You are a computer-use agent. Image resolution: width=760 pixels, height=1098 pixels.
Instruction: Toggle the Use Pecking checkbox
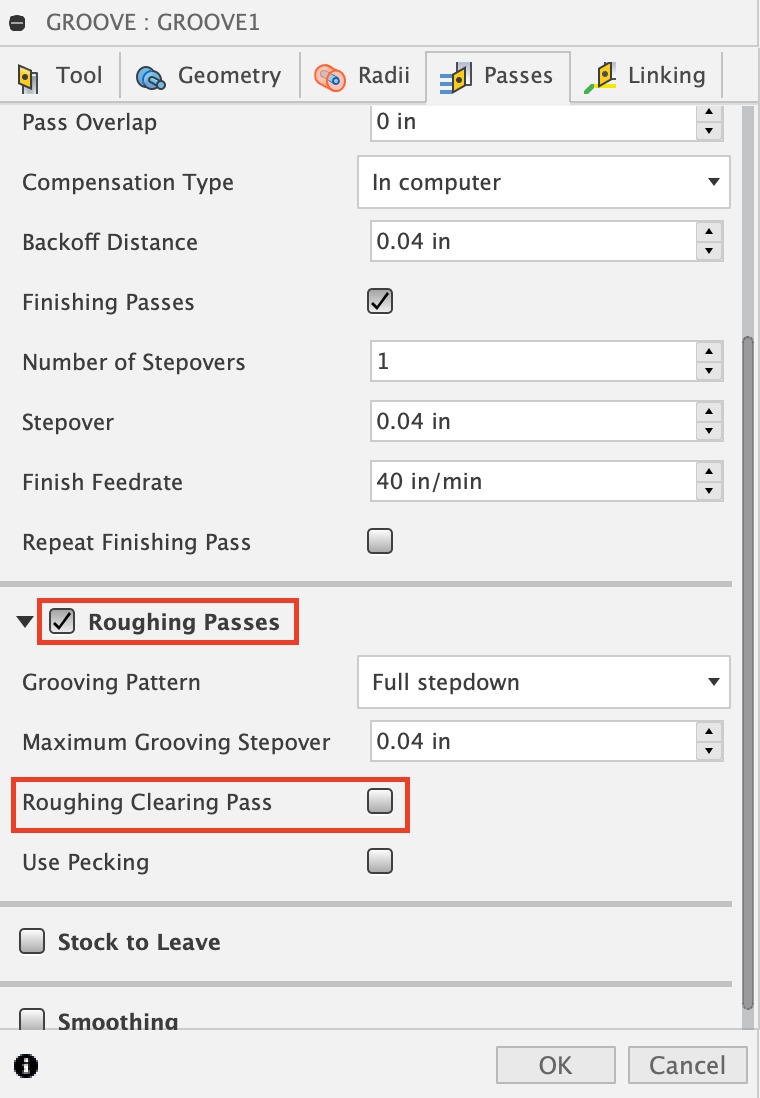(x=380, y=861)
